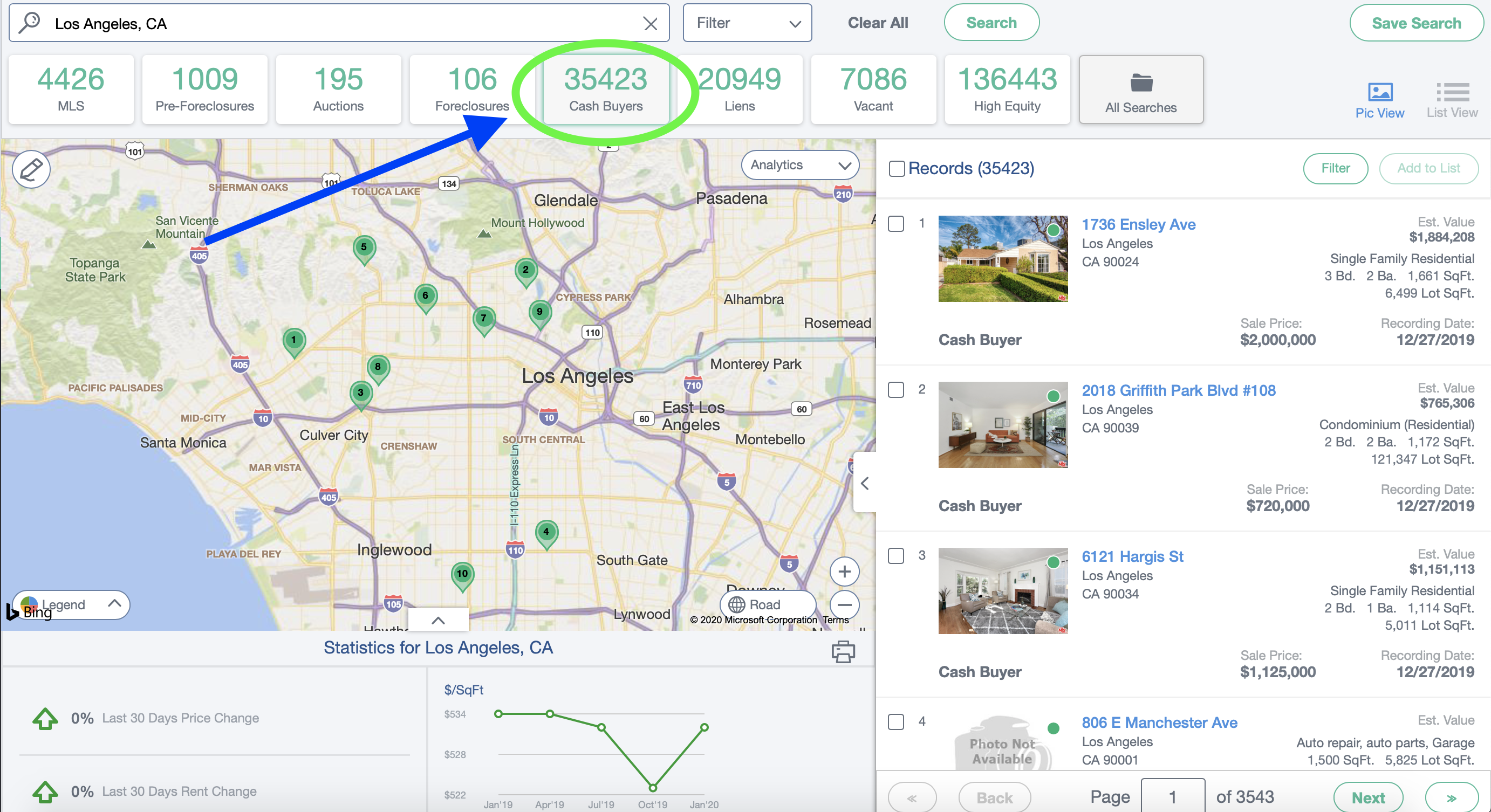1491x812 pixels.
Task: Click Save Search
Action: (1416, 23)
